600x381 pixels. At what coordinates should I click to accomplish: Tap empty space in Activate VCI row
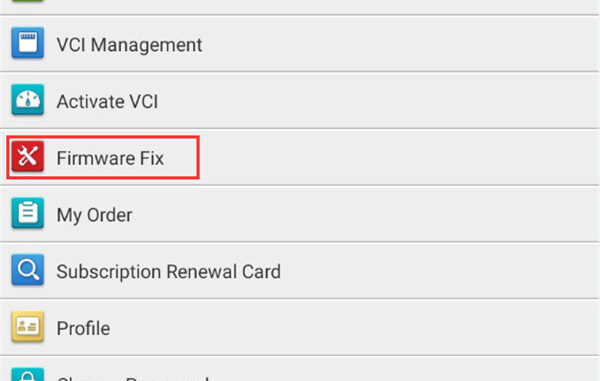[x=383, y=100]
